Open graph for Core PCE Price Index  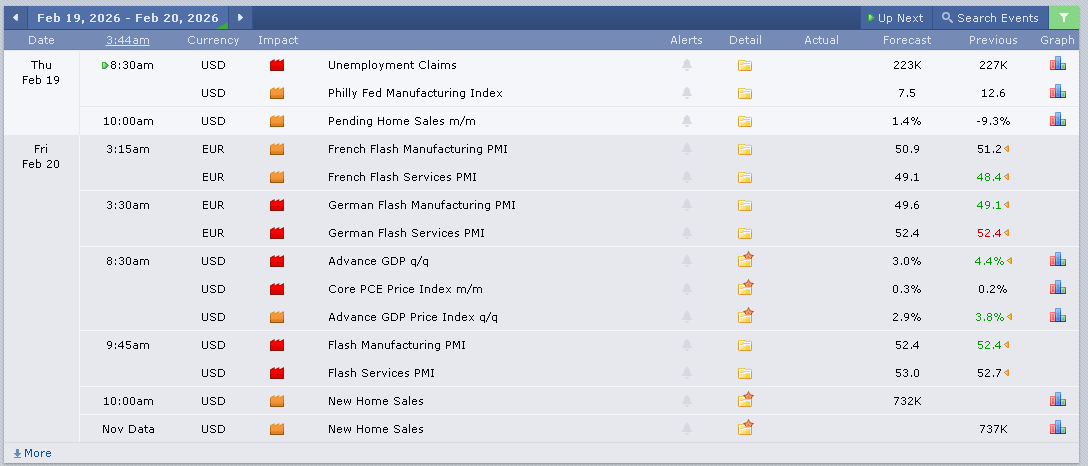(1057, 289)
